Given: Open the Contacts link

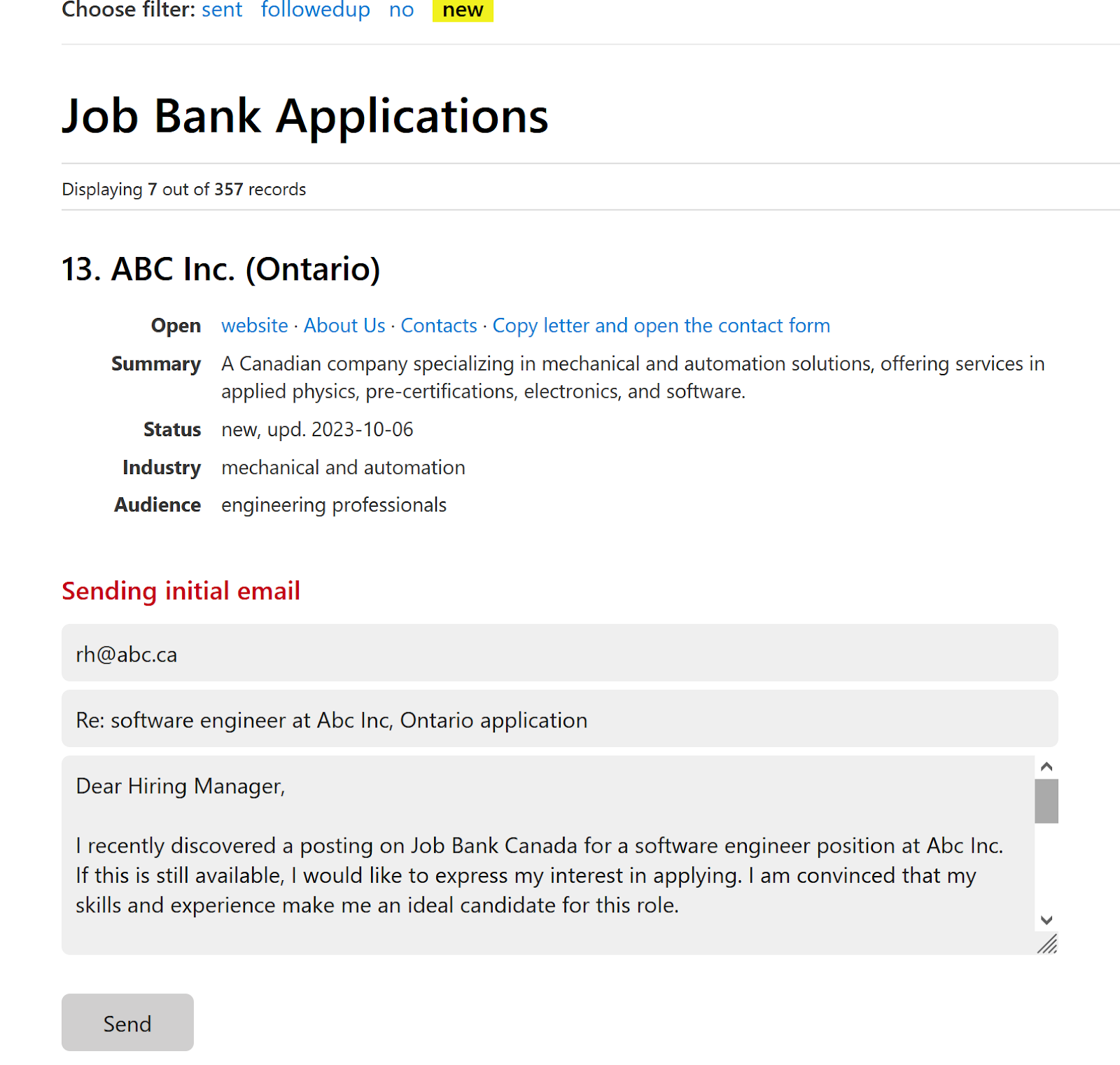Looking at the screenshot, I should pos(439,326).
